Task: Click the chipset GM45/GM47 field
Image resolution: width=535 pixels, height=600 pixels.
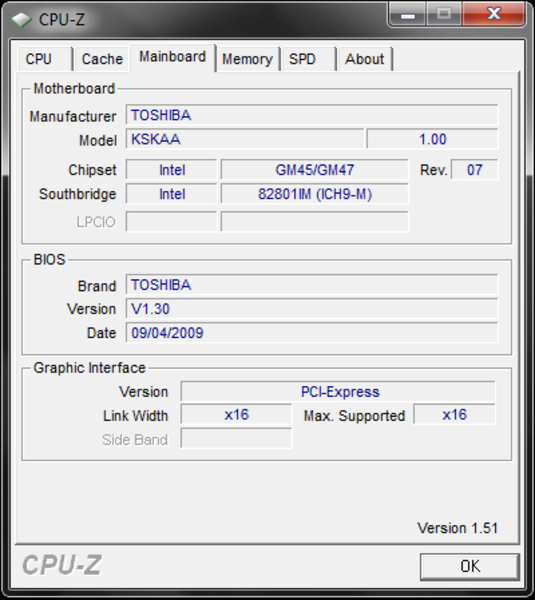Action: (x=315, y=170)
